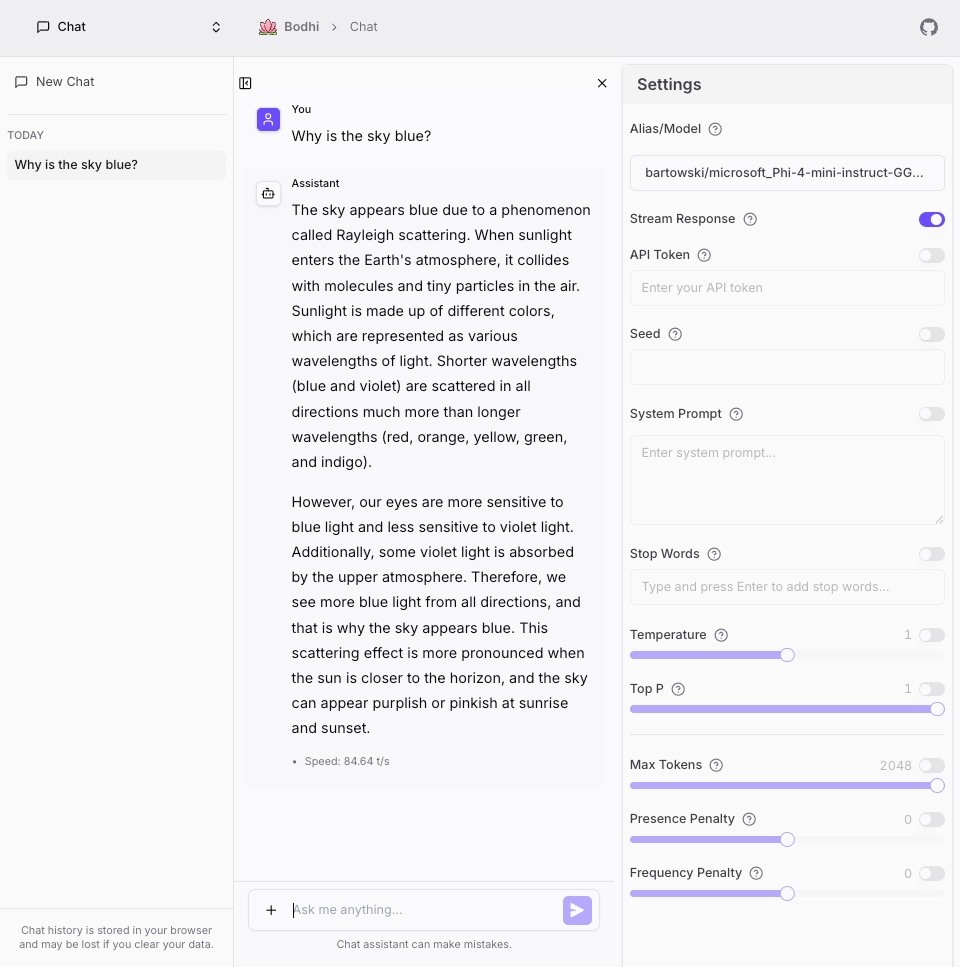Image resolution: width=960 pixels, height=967 pixels.
Task: Click the chat bubble icon beside New Chat
Action: 21,81
